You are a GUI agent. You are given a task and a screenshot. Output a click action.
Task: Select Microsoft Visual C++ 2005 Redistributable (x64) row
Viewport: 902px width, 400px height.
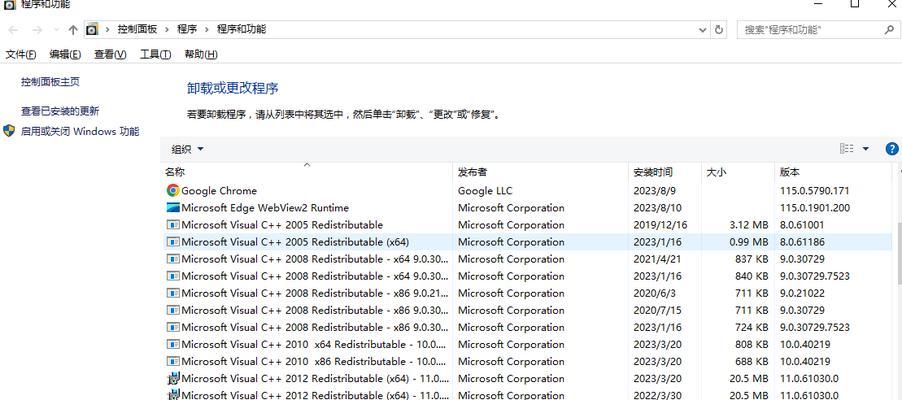(x=528, y=242)
